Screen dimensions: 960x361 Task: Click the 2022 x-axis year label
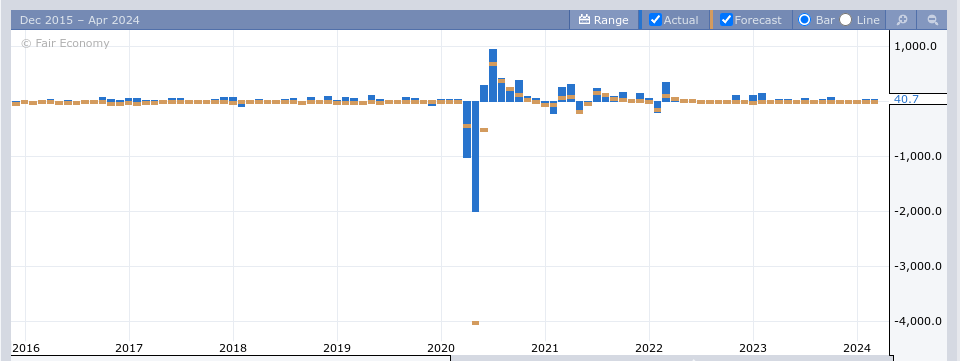tap(649, 348)
